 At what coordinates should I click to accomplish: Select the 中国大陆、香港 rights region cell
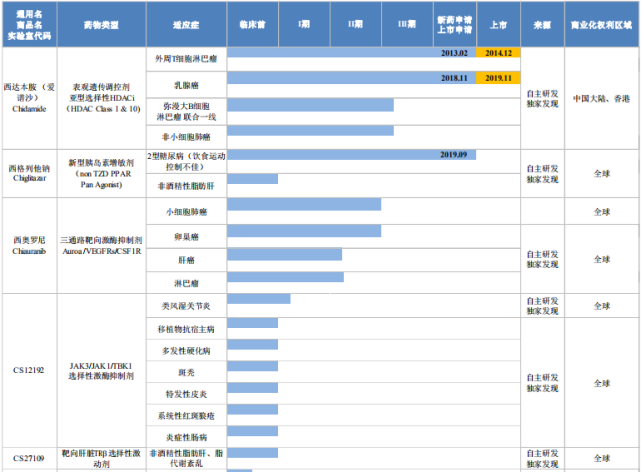click(x=602, y=98)
